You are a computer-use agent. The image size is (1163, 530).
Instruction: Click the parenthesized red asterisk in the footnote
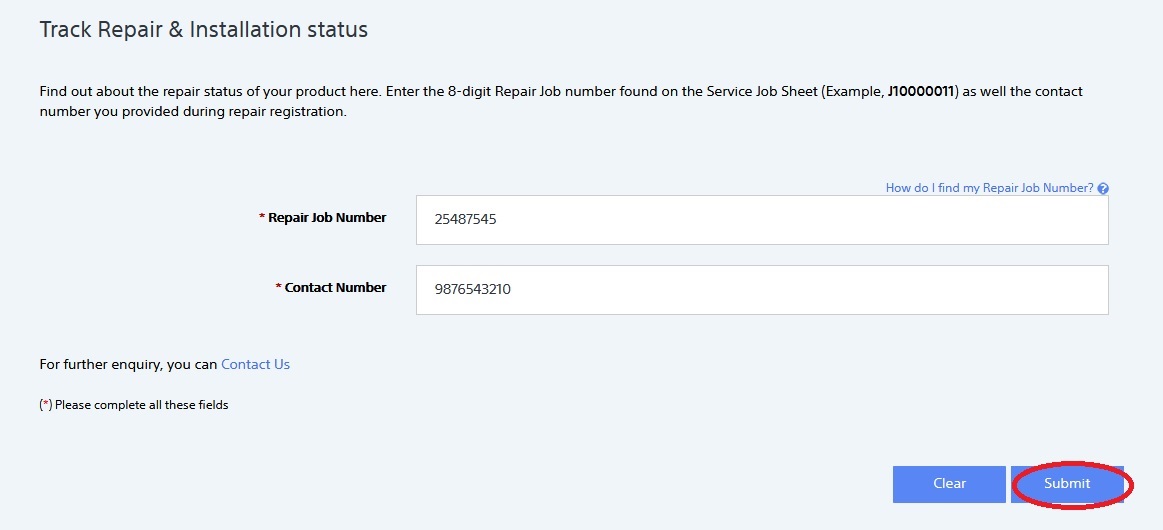click(45, 405)
